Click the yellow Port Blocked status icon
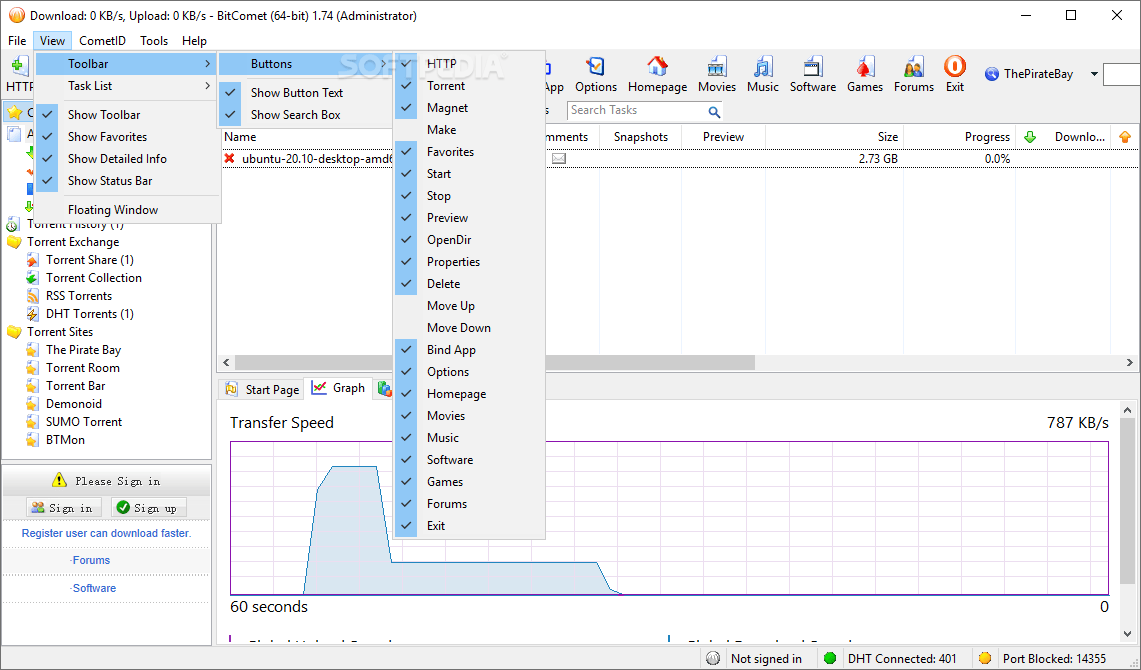The image size is (1141, 670). click(985, 658)
